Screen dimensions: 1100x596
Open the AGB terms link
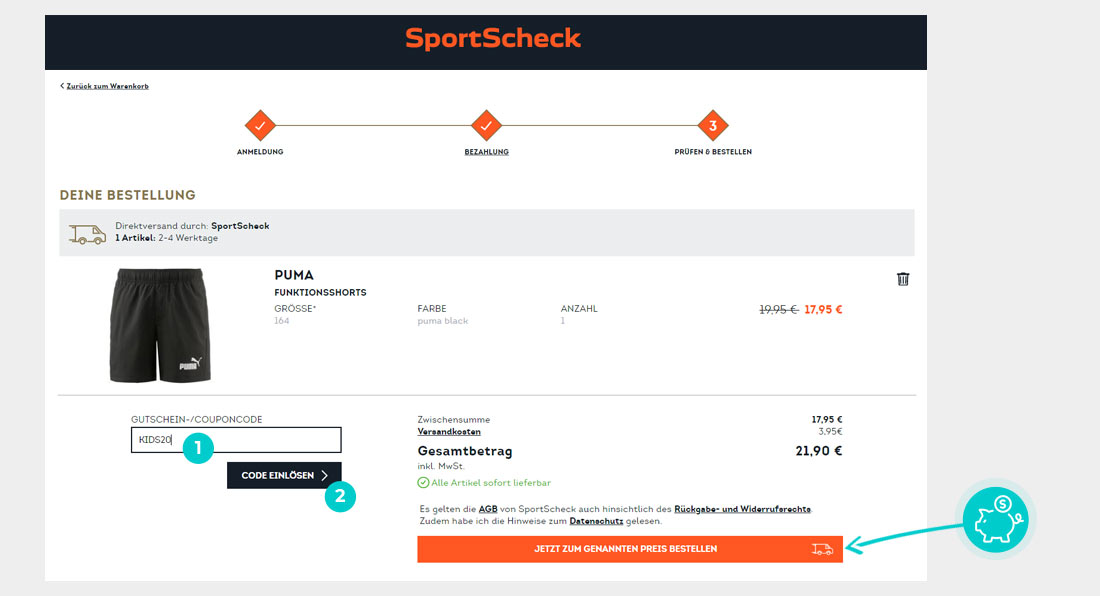point(488,509)
